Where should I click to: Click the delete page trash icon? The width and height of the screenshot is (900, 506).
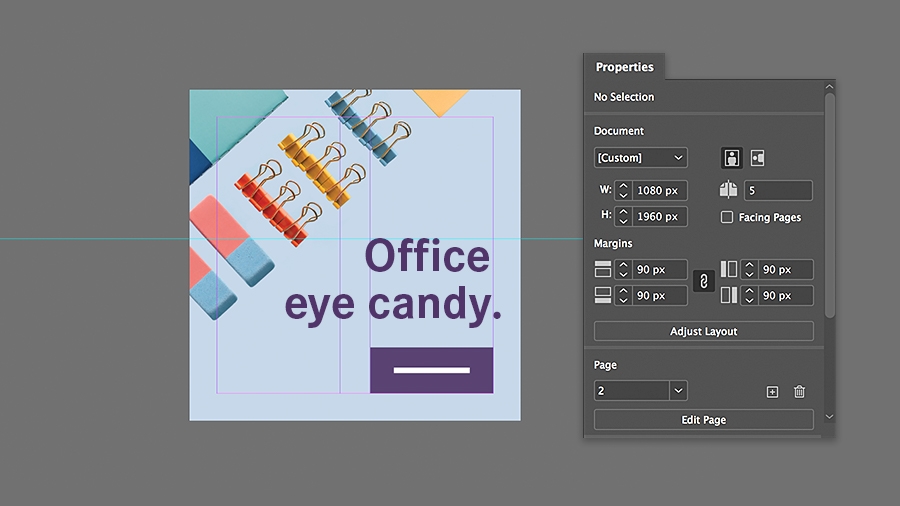pyautogui.click(x=799, y=392)
